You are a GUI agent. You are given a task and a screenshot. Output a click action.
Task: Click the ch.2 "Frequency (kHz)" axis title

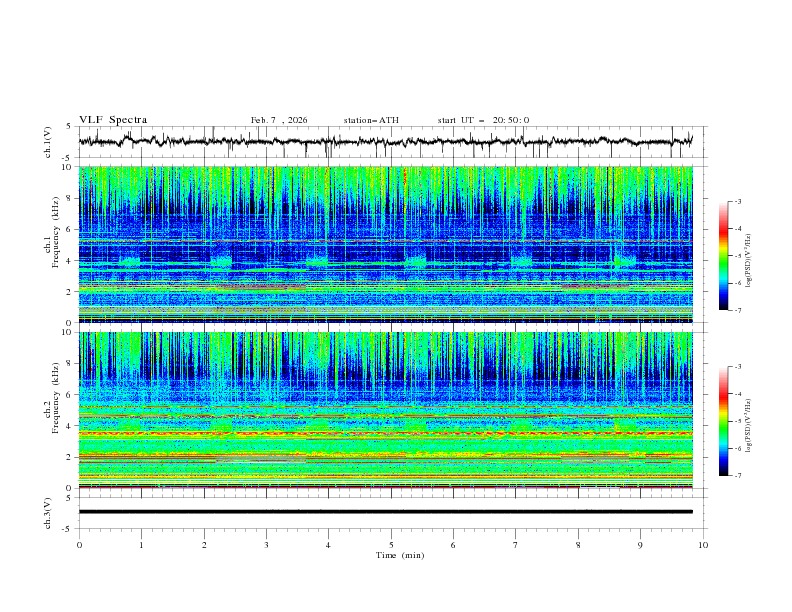tap(56, 398)
